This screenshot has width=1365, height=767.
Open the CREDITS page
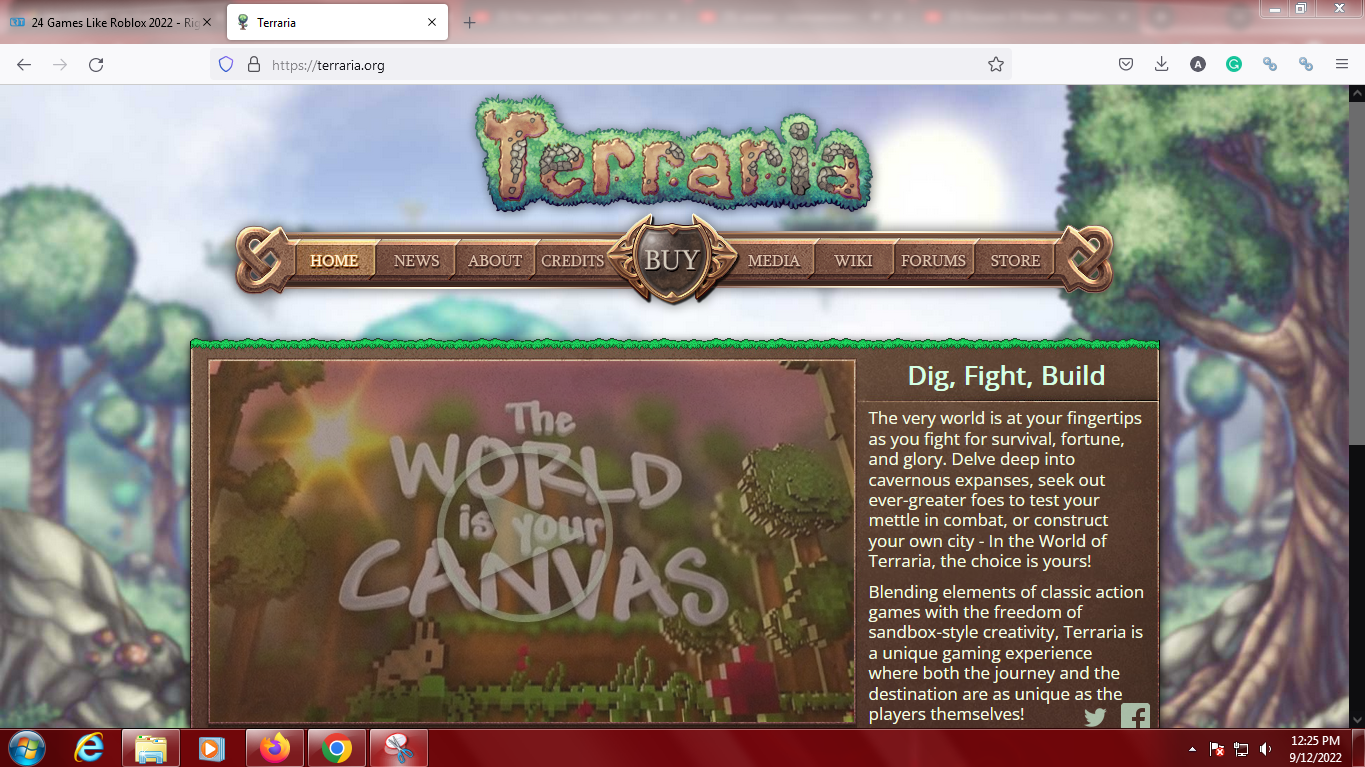click(x=573, y=260)
